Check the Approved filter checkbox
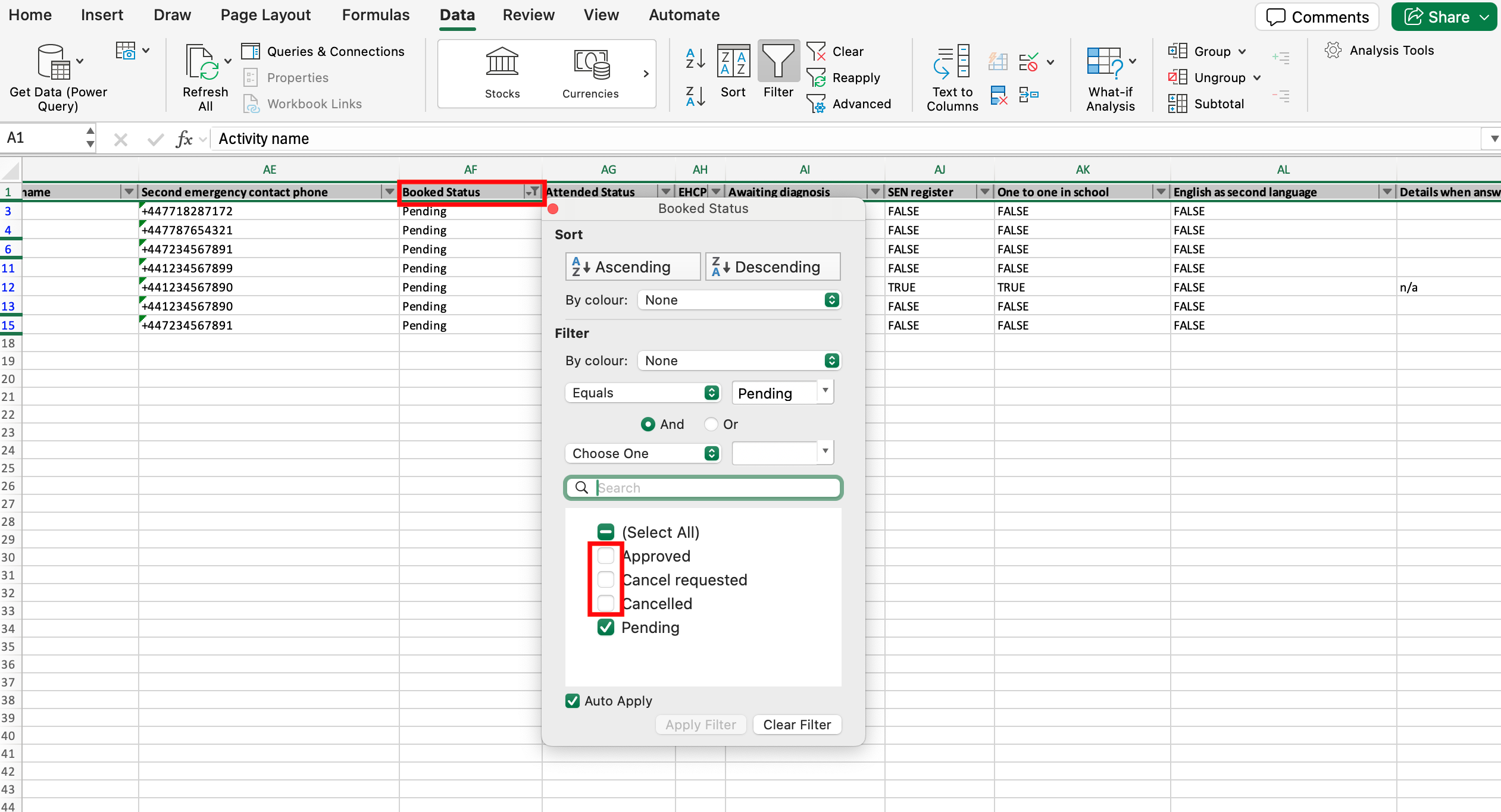The height and width of the screenshot is (812, 1501). [605, 556]
